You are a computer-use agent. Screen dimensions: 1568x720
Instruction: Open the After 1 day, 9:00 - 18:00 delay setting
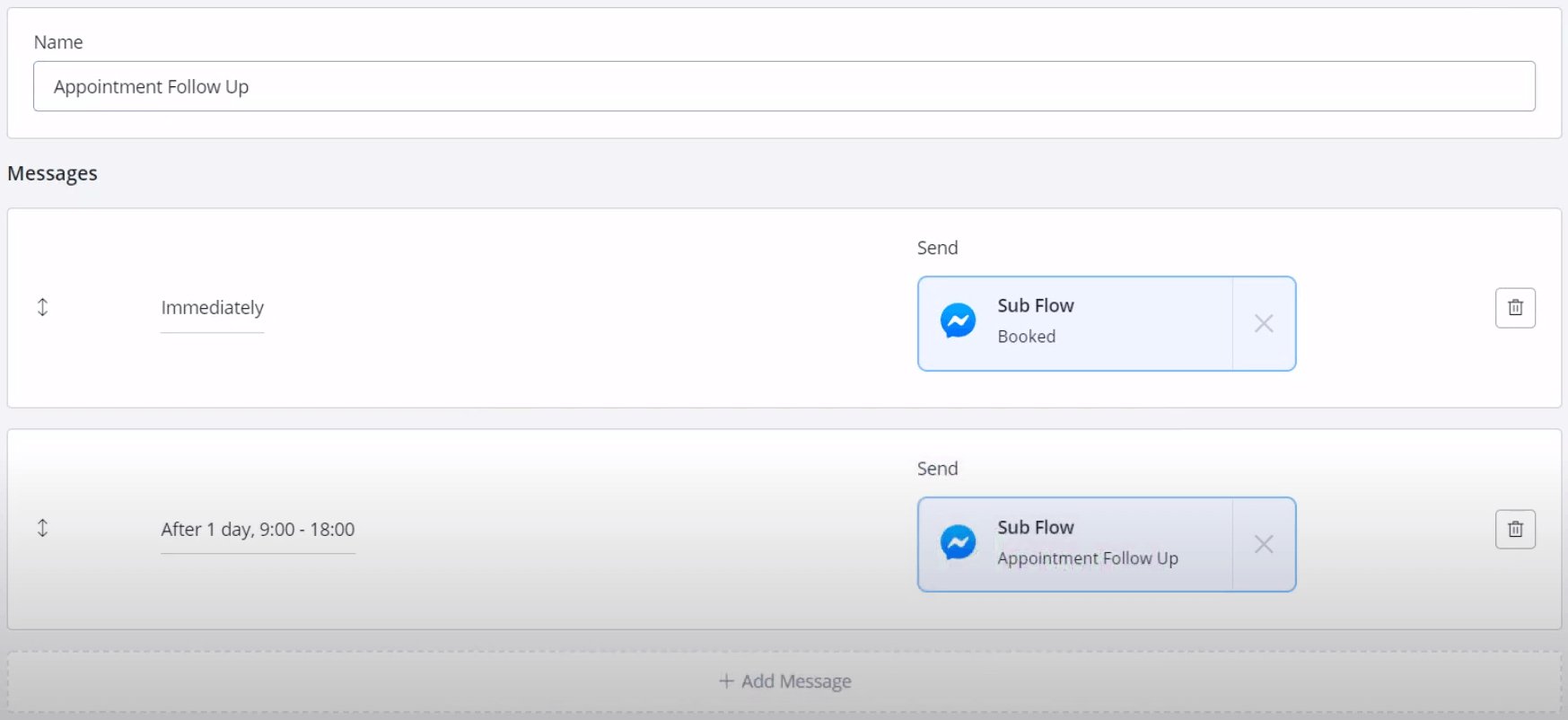(x=258, y=530)
